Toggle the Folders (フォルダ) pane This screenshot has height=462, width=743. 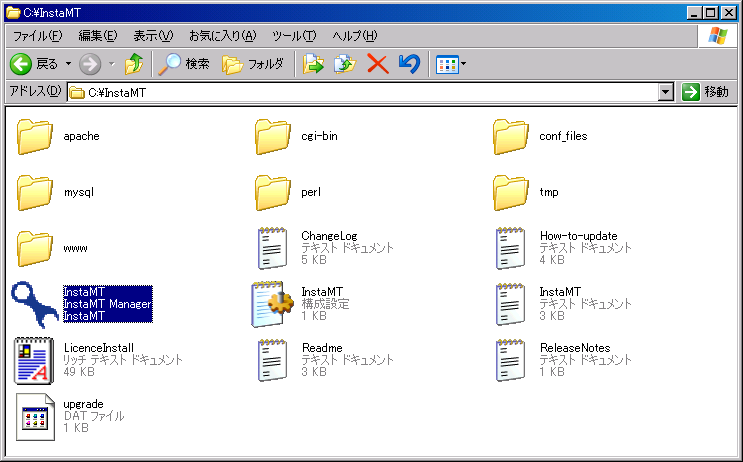click(x=253, y=64)
